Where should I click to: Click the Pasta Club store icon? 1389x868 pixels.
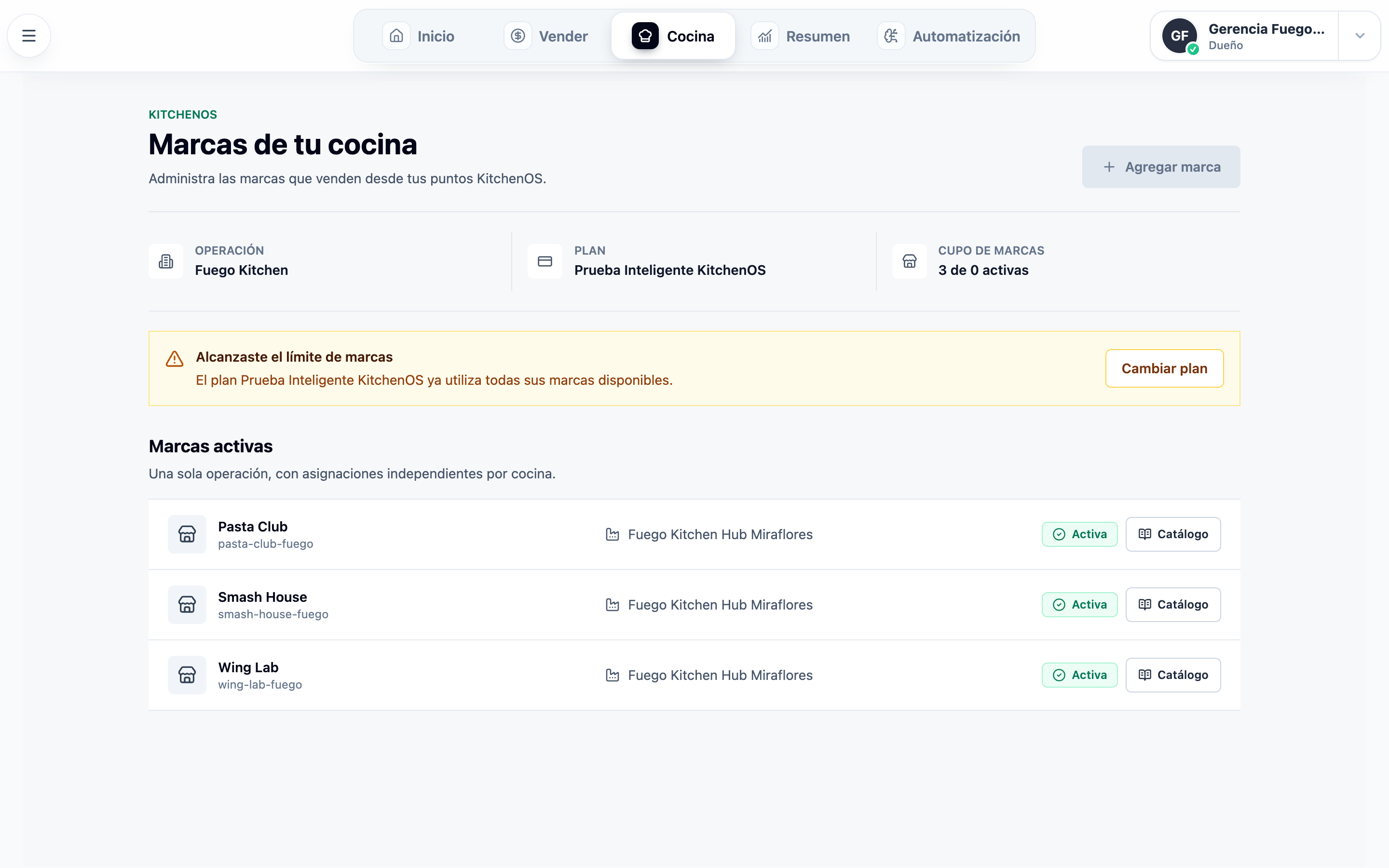tap(187, 534)
